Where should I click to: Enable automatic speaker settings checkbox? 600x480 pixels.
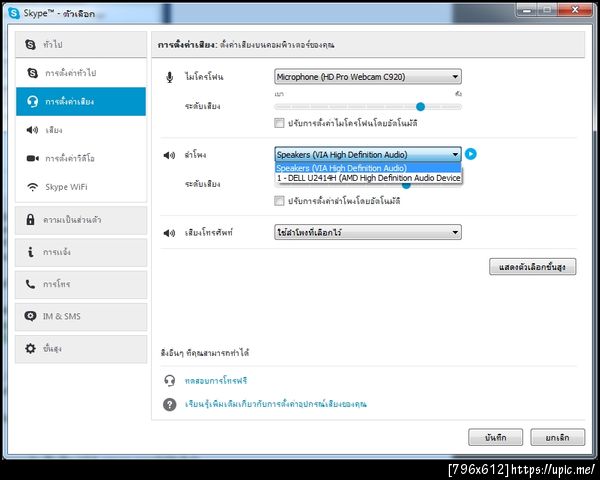coord(279,201)
